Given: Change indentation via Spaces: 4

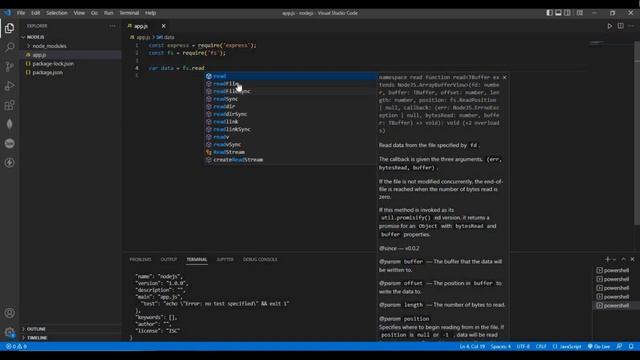Looking at the screenshot, I should coord(501,347).
